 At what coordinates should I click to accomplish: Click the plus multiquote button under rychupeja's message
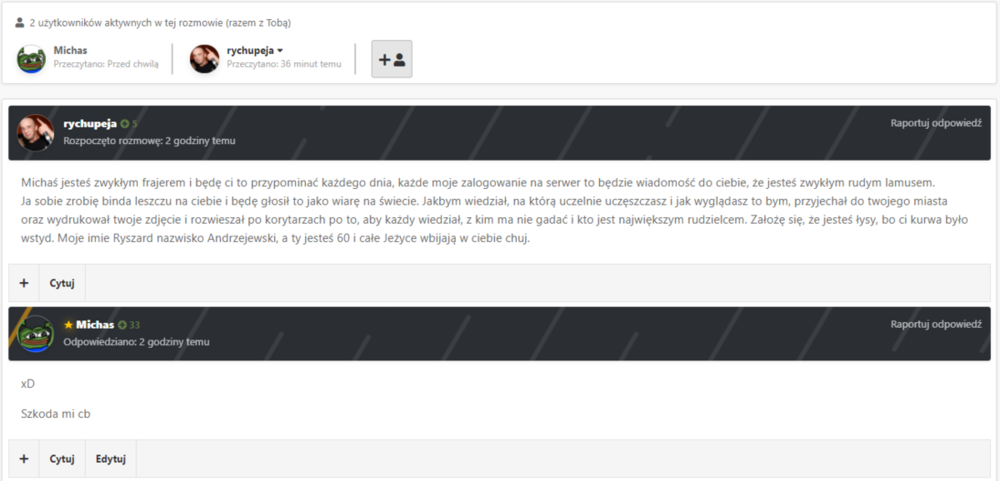pos(24,283)
